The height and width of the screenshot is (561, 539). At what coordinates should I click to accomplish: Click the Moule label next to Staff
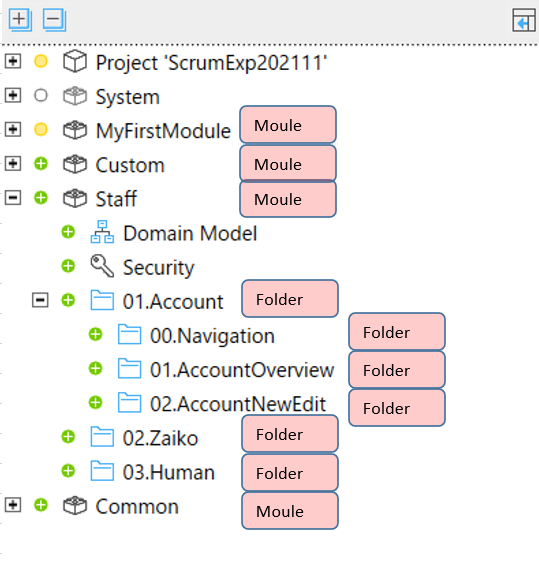click(x=288, y=199)
